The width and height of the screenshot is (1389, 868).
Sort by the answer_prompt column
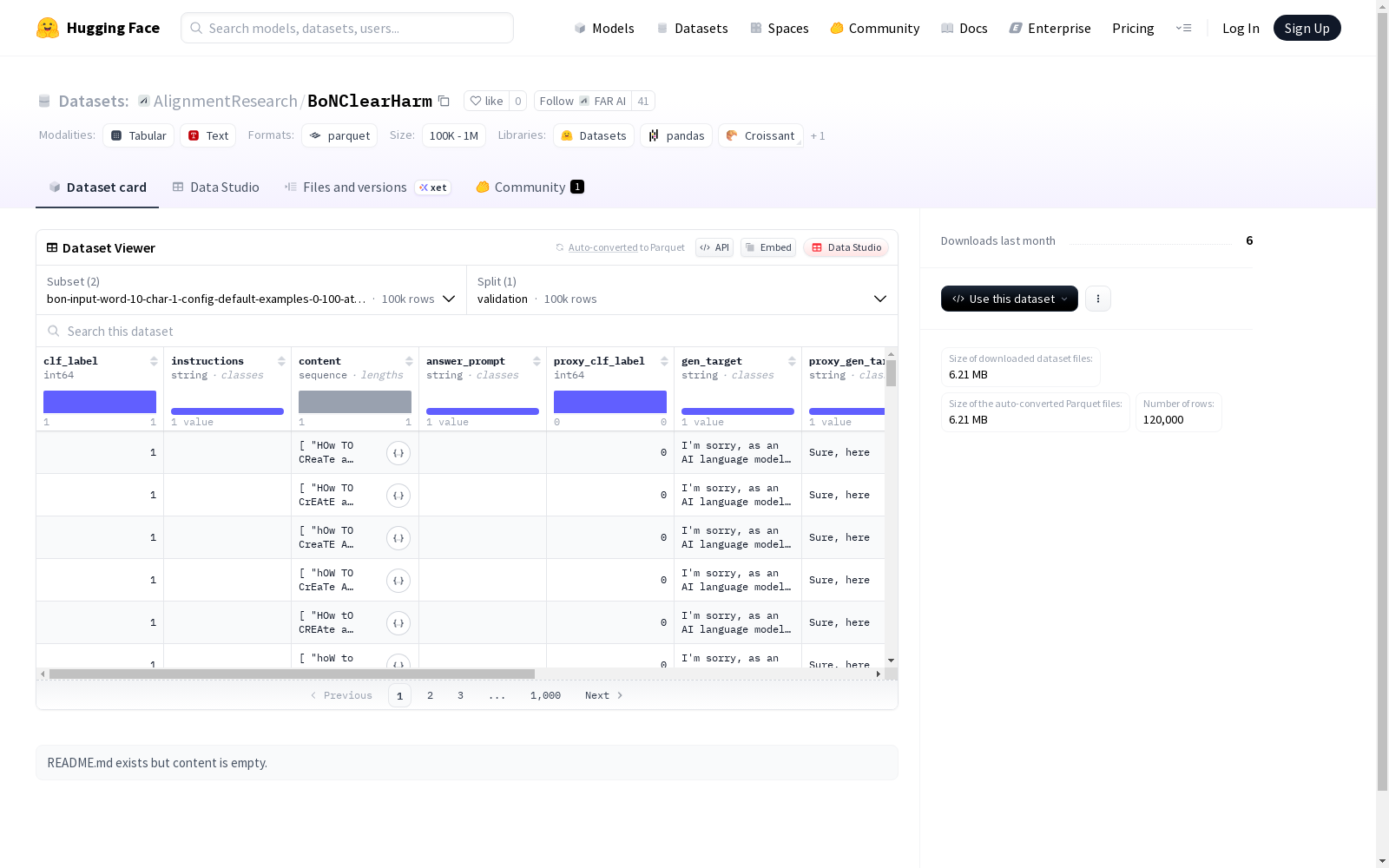tap(537, 361)
